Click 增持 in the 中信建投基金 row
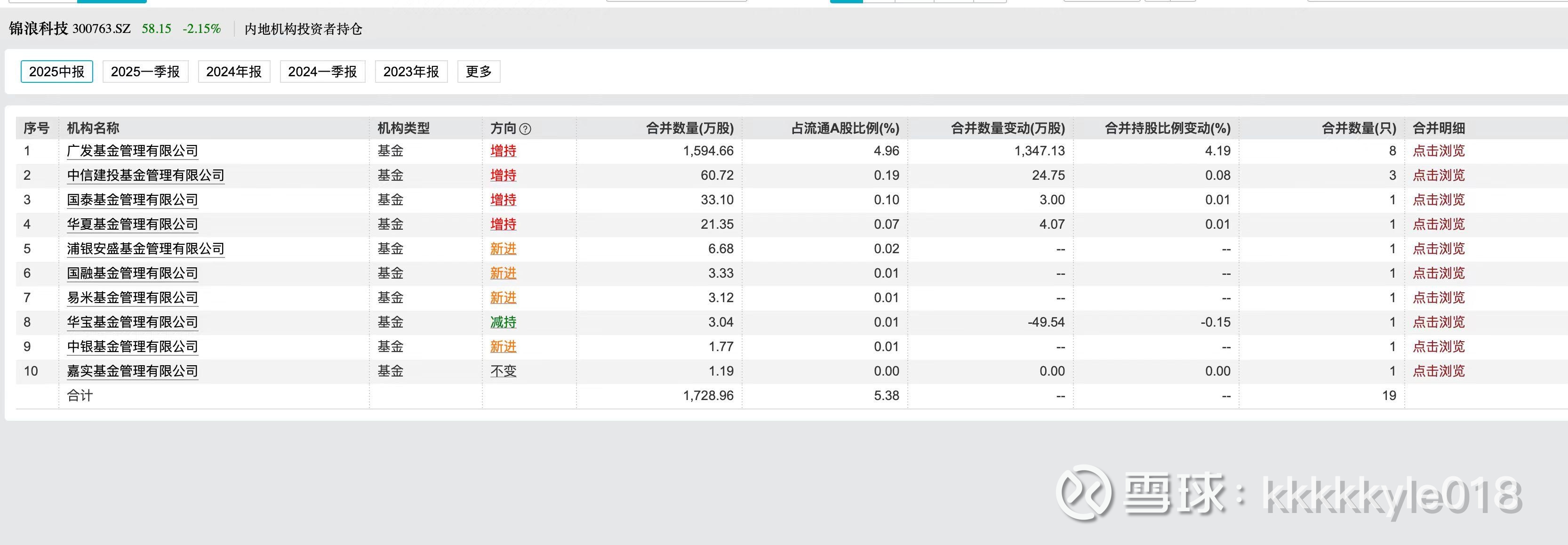The image size is (1568, 545). click(x=504, y=176)
